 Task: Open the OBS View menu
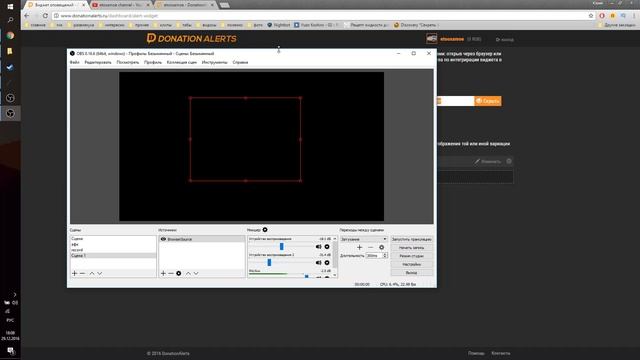pos(128,62)
